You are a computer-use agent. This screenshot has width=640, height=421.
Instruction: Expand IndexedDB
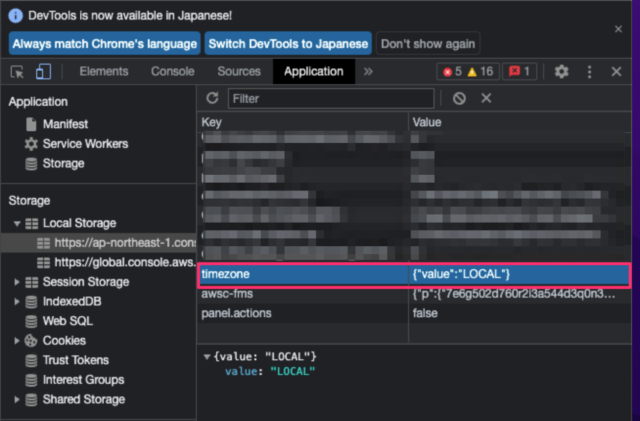[x=17, y=301]
